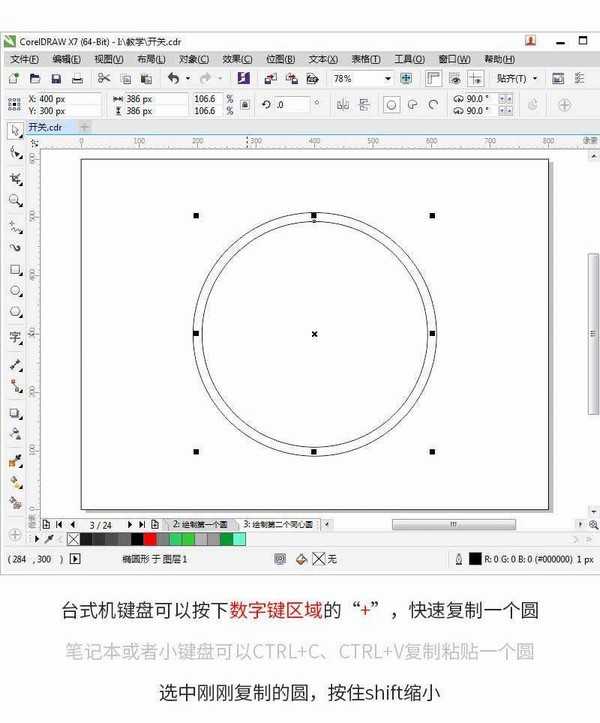
Task: Click the Save floppy disk icon
Action: click(x=56, y=78)
